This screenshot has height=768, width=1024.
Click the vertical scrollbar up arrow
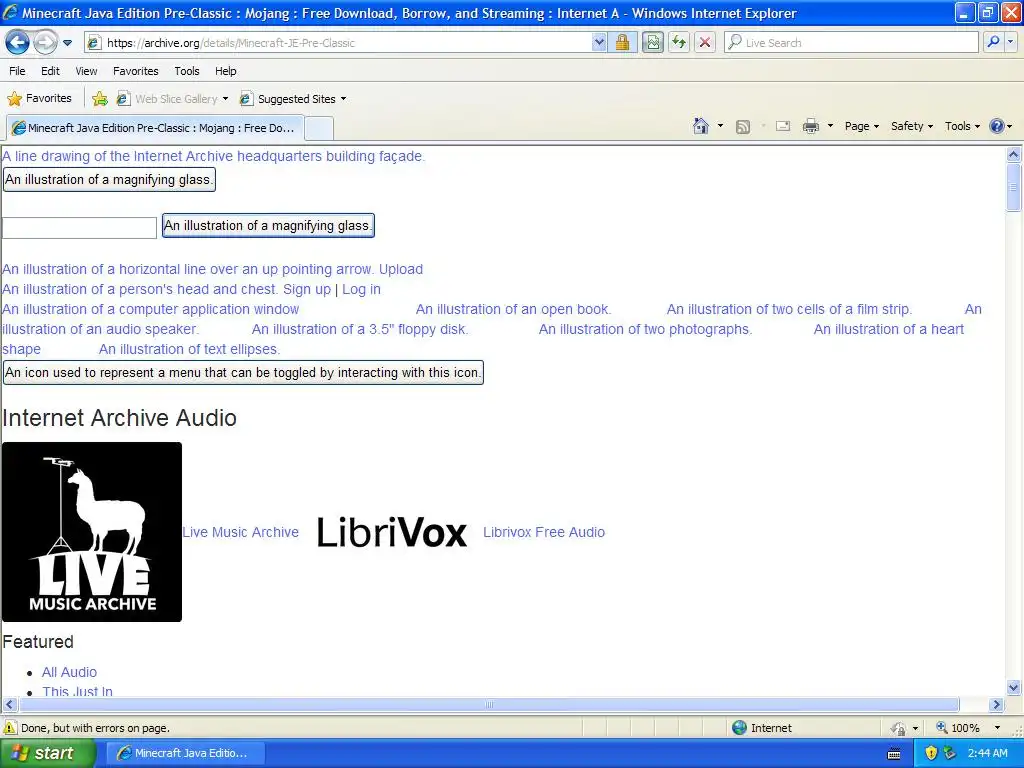pos(1014,155)
